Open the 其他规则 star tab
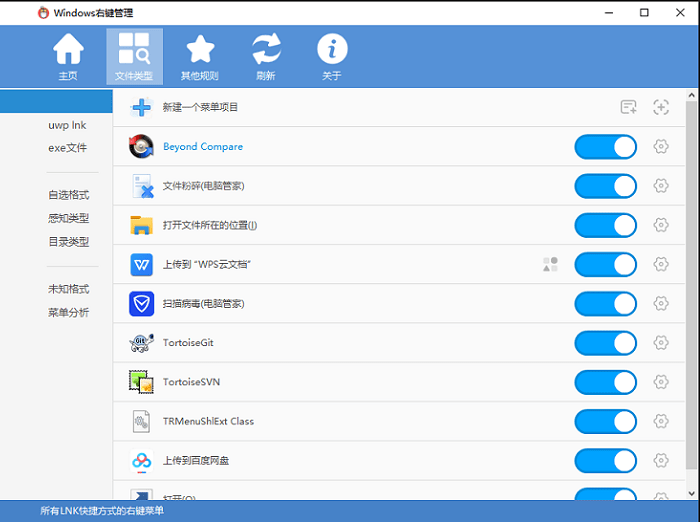The height and width of the screenshot is (522, 700). coord(200,57)
